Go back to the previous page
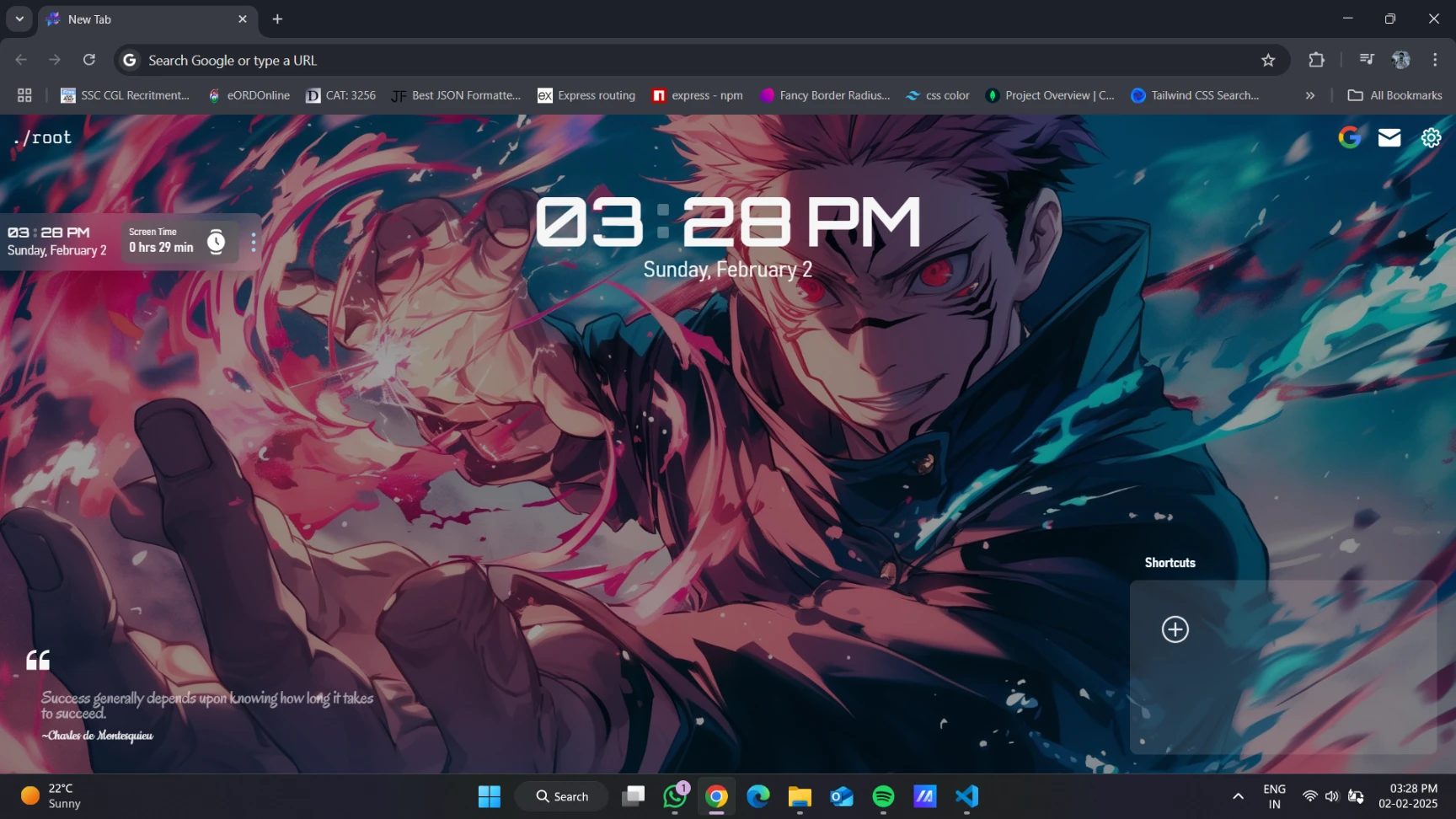The image size is (1456, 819). (21, 60)
